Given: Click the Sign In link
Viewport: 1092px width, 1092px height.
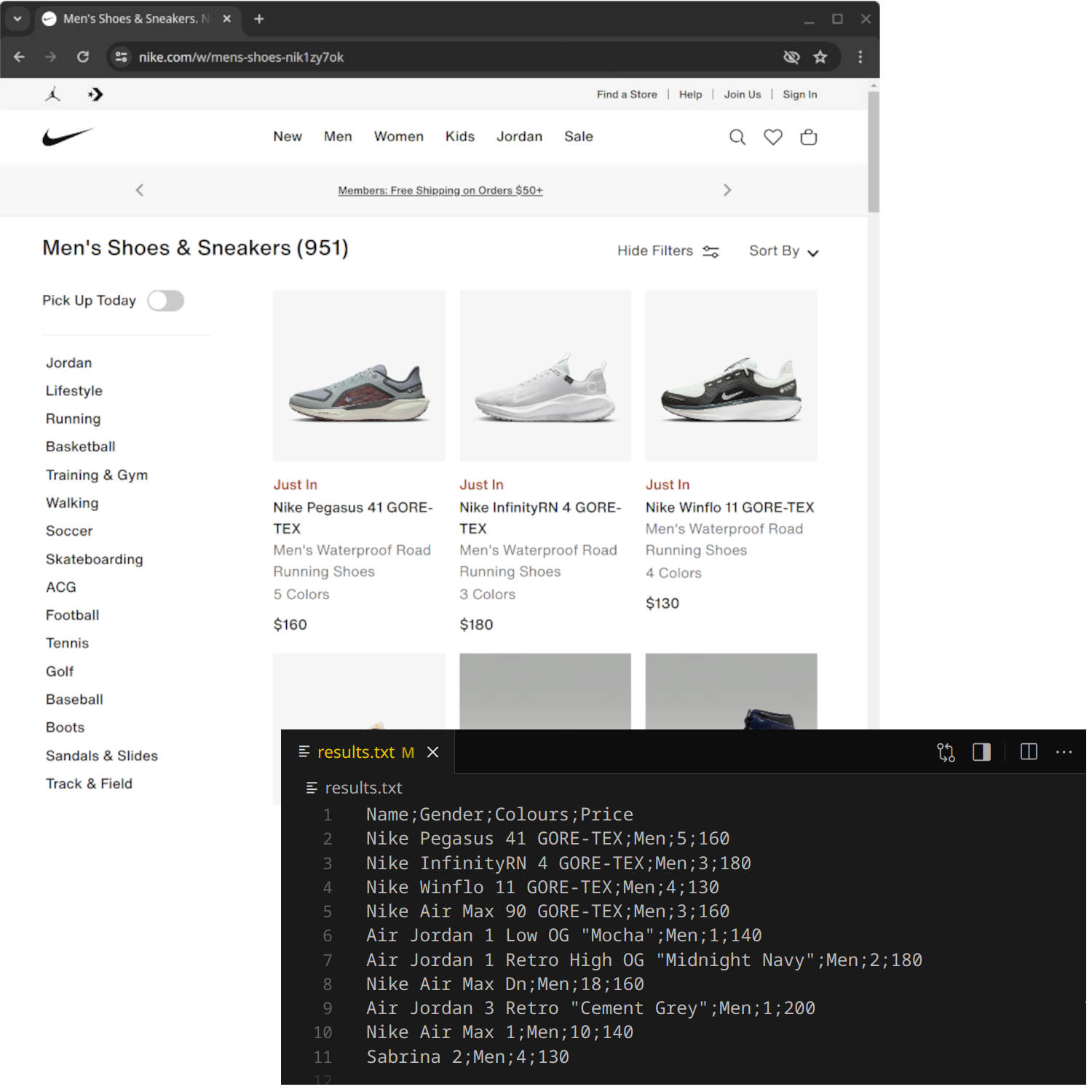Looking at the screenshot, I should pos(799,95).
